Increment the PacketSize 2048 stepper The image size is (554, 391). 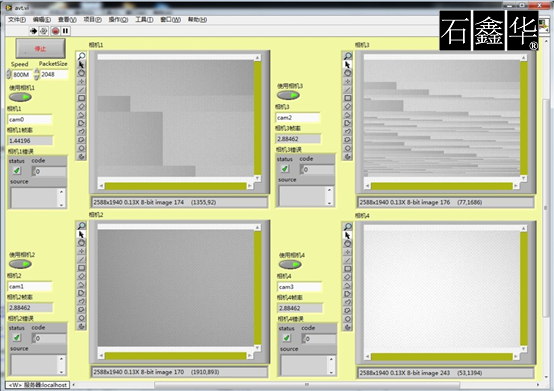pyautogui.click(x=36, y=71)
